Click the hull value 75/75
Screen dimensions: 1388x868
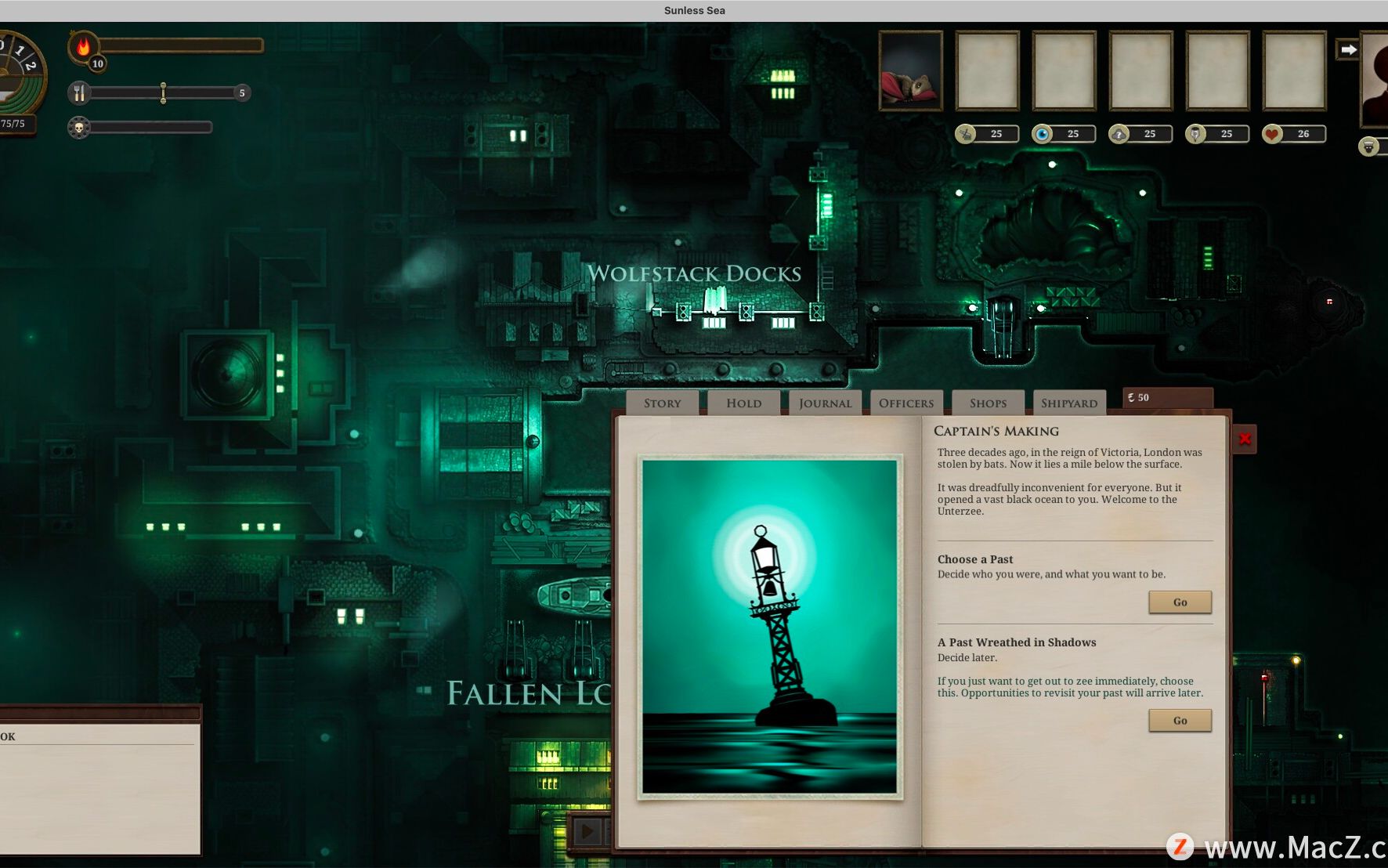(13, 123)
